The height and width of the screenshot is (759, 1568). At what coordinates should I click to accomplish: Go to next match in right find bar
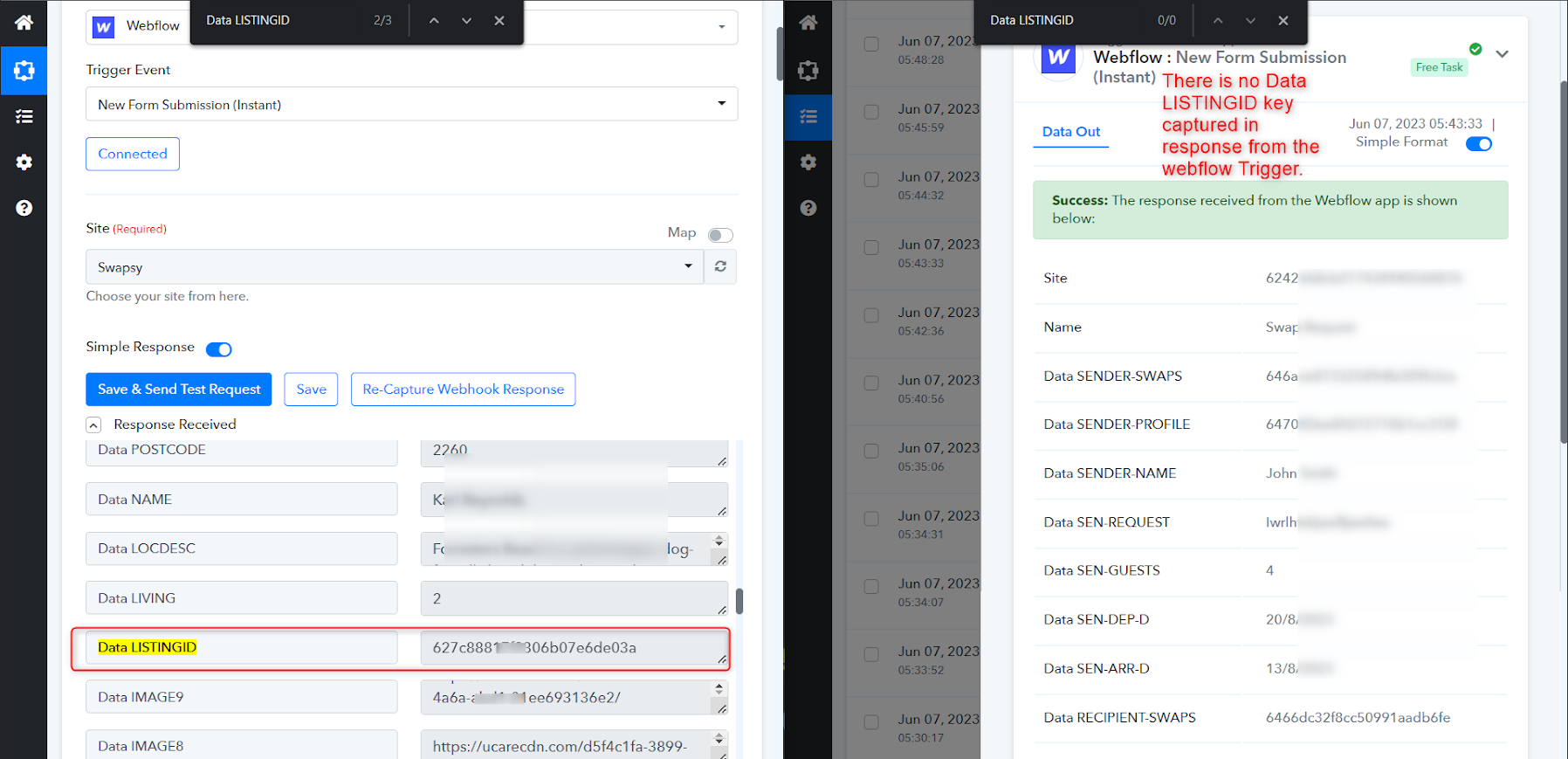(x=1250, y=20)
